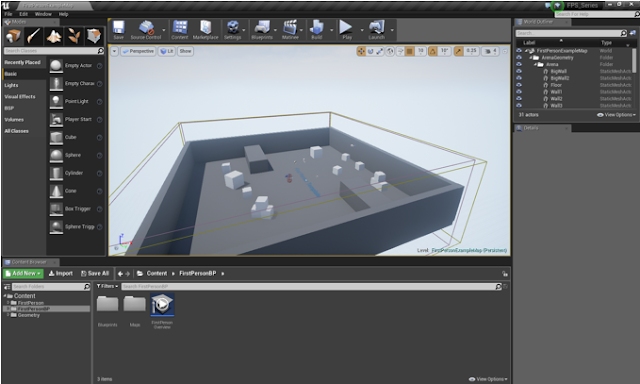
Task: Open the Marketplace toolbar icon
Action: (x=205, y=30)
